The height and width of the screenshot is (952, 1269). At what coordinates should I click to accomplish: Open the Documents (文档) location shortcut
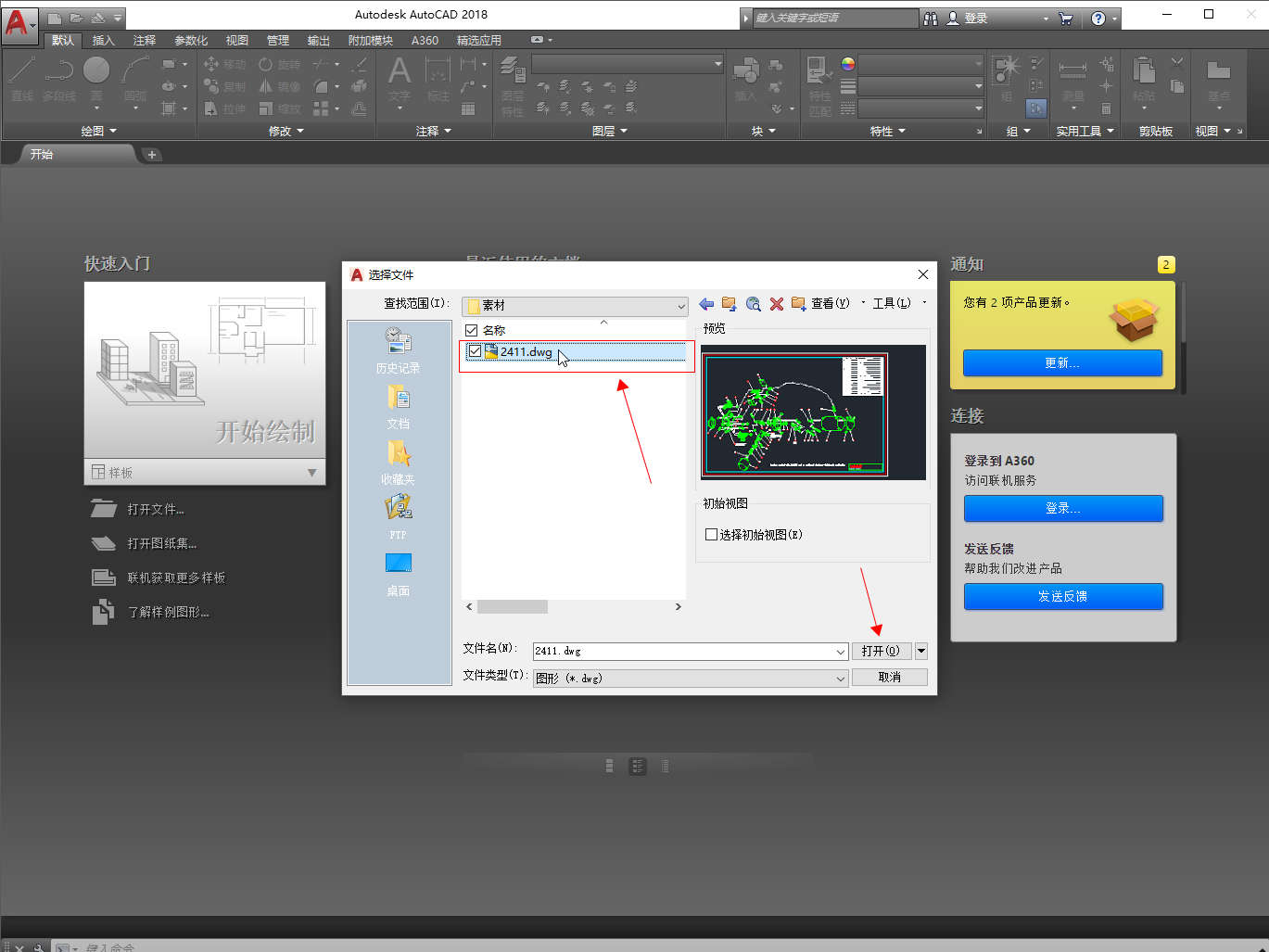pyautogui.click(x=398, y=406)
